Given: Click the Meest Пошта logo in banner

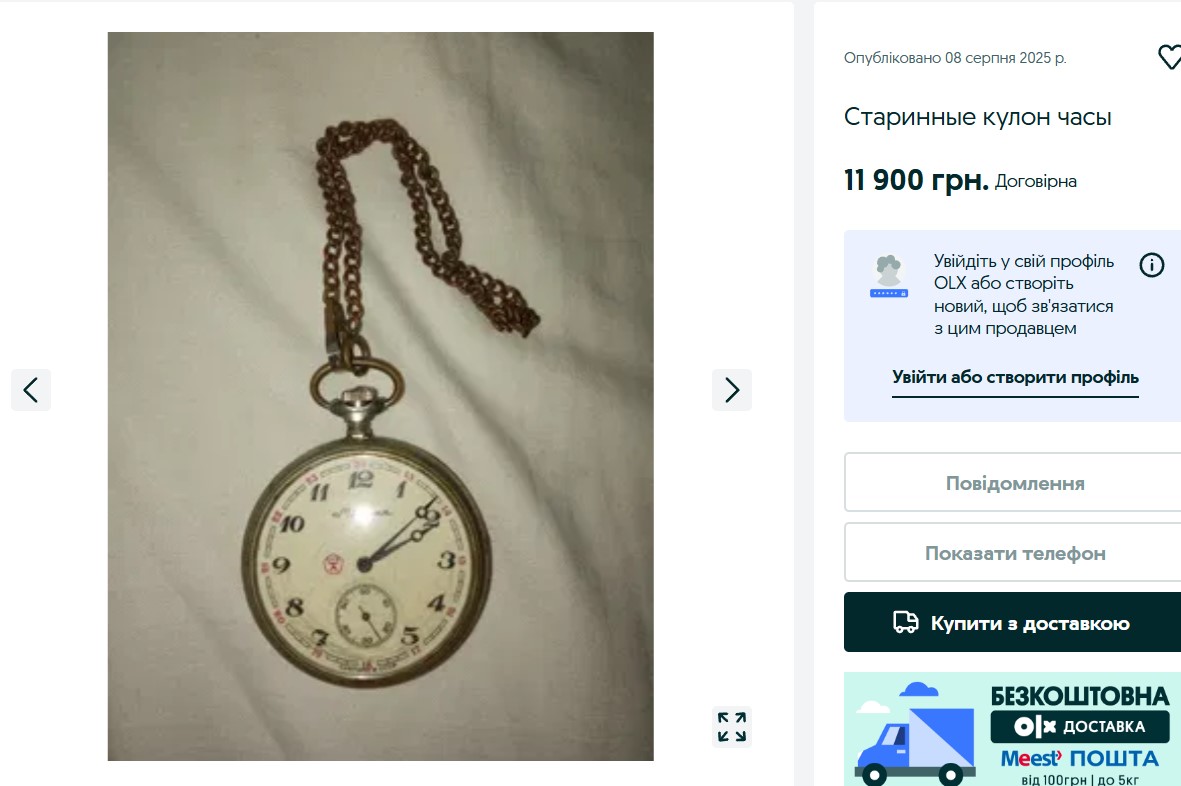Looking at the screenshot, I should click(1079, 758).
